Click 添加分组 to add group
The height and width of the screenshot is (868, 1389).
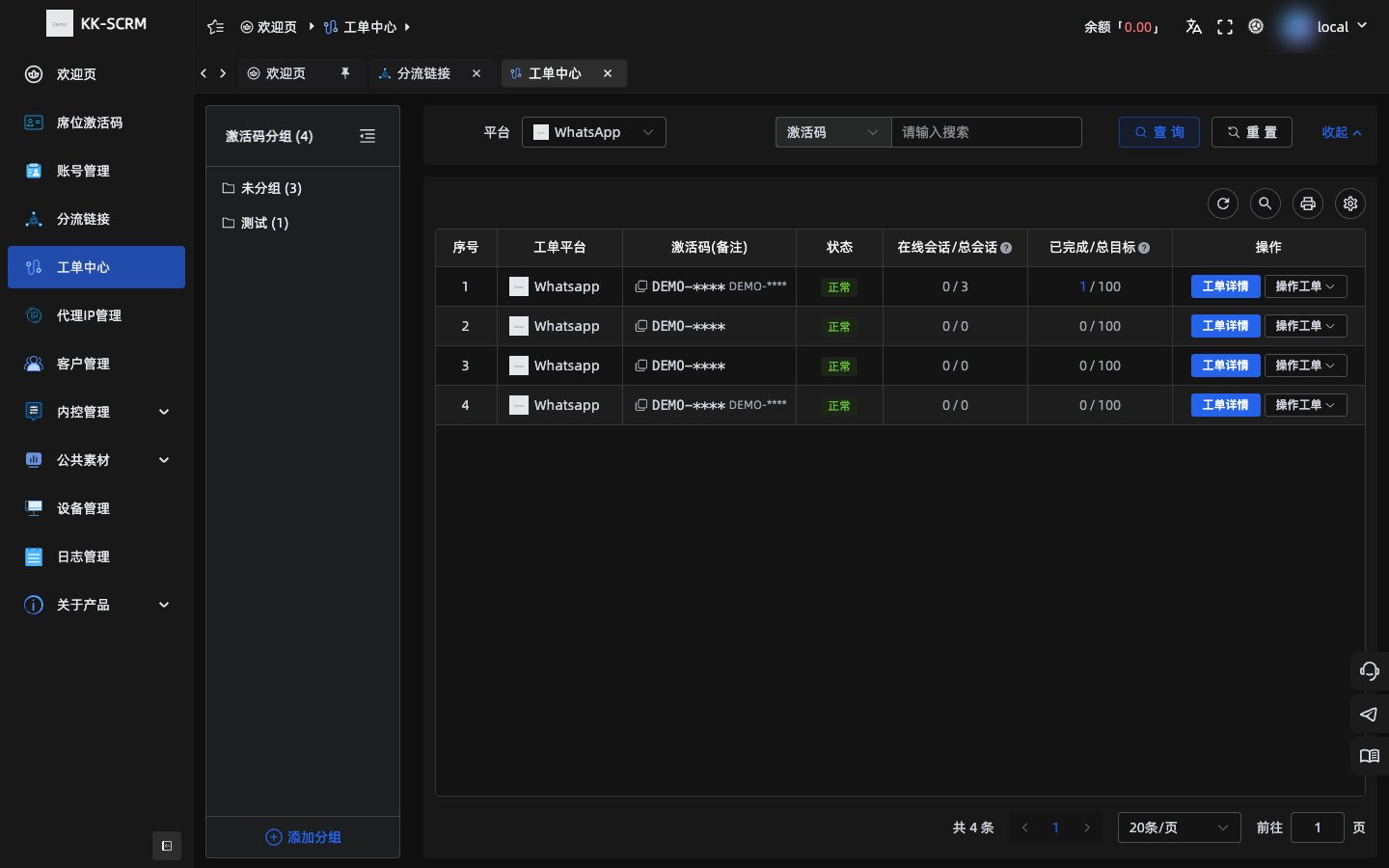[x=303, y=837]
